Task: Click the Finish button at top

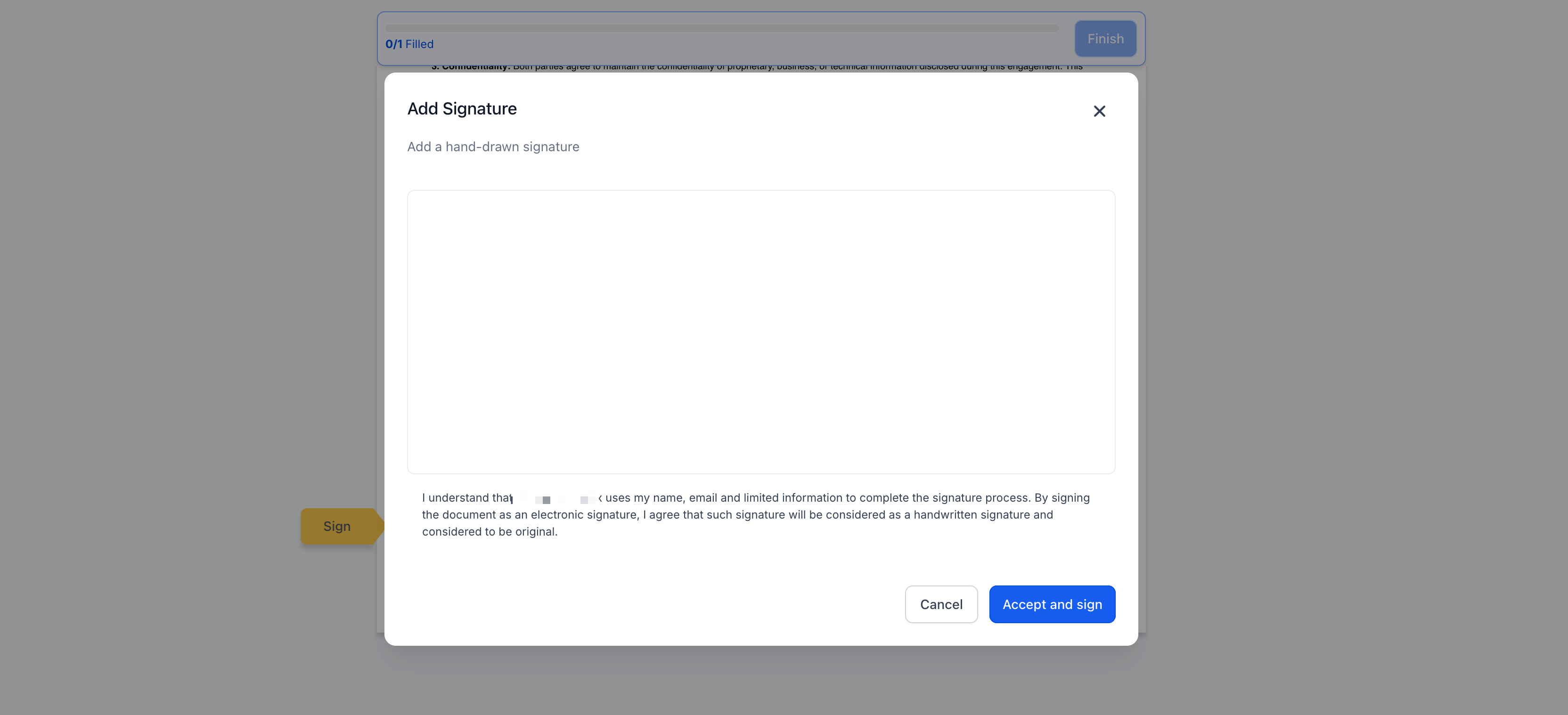Action: pos(1105,39)
